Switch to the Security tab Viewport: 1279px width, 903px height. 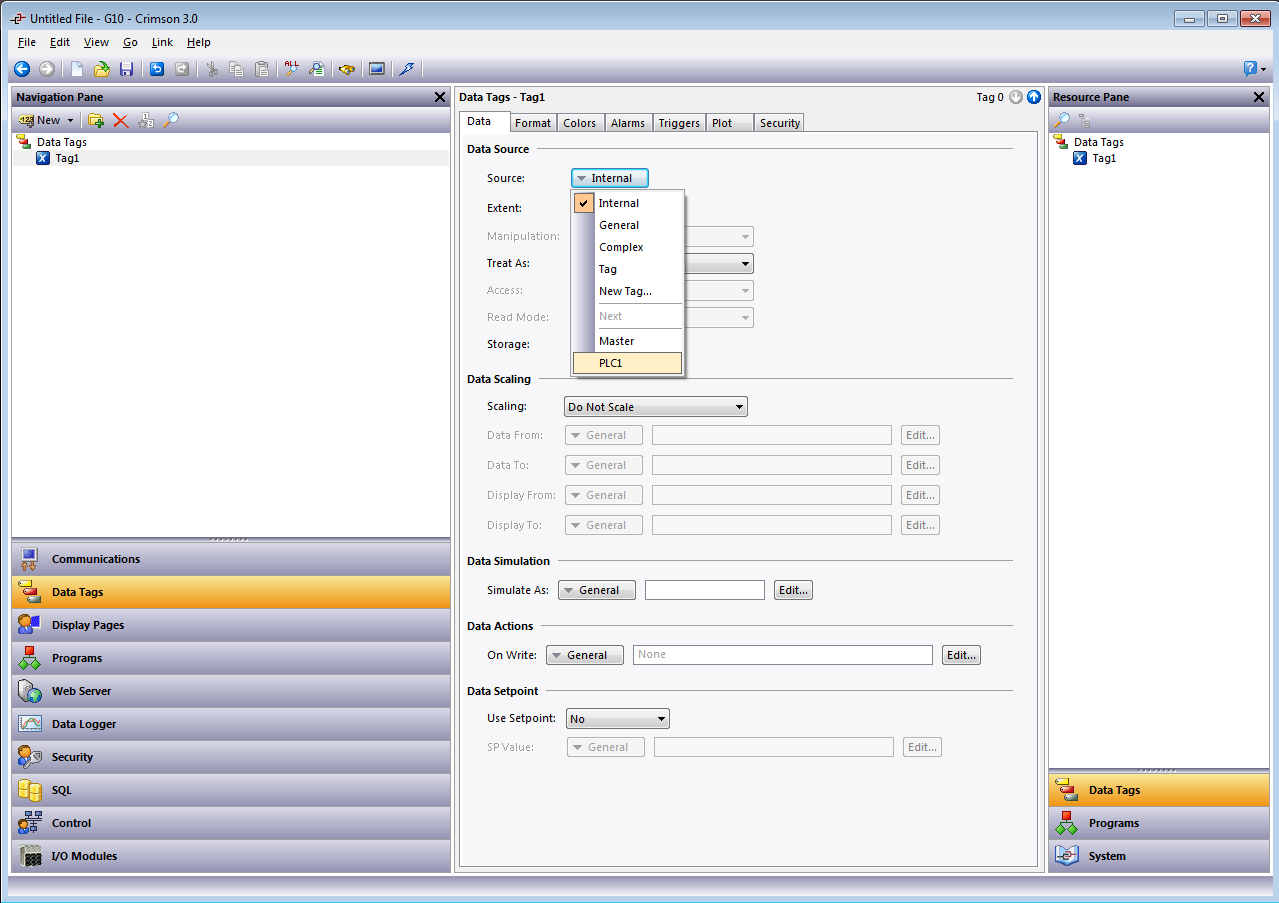(x=779, y=123)
